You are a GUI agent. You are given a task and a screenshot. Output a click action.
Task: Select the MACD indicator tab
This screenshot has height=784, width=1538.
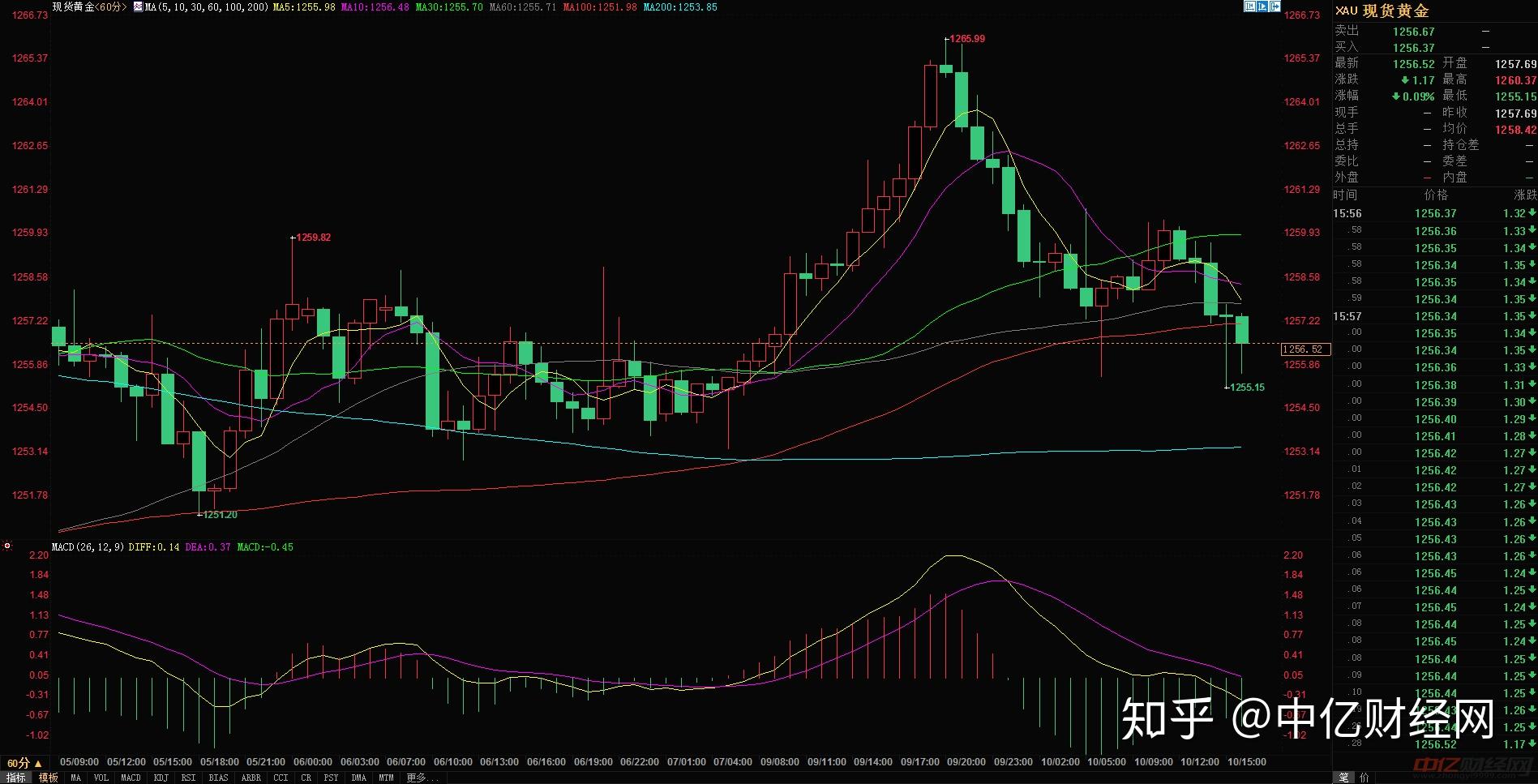[x=131, y=778]
